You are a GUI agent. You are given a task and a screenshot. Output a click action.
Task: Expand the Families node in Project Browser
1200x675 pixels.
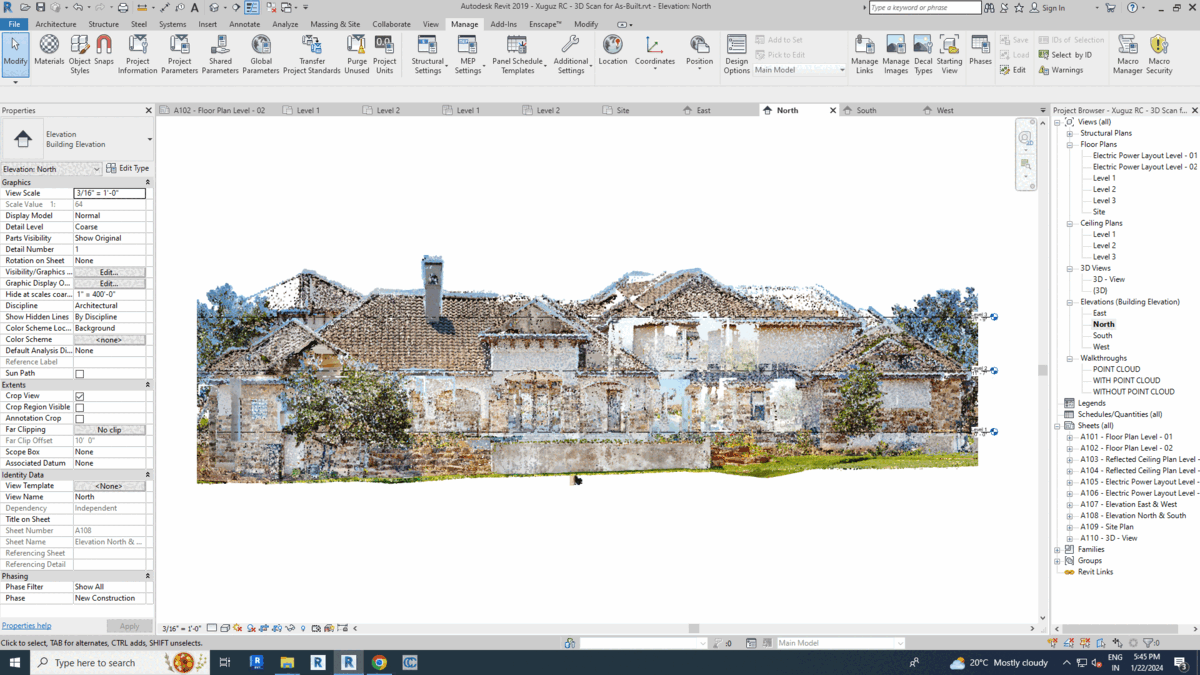pos(1058,549)
